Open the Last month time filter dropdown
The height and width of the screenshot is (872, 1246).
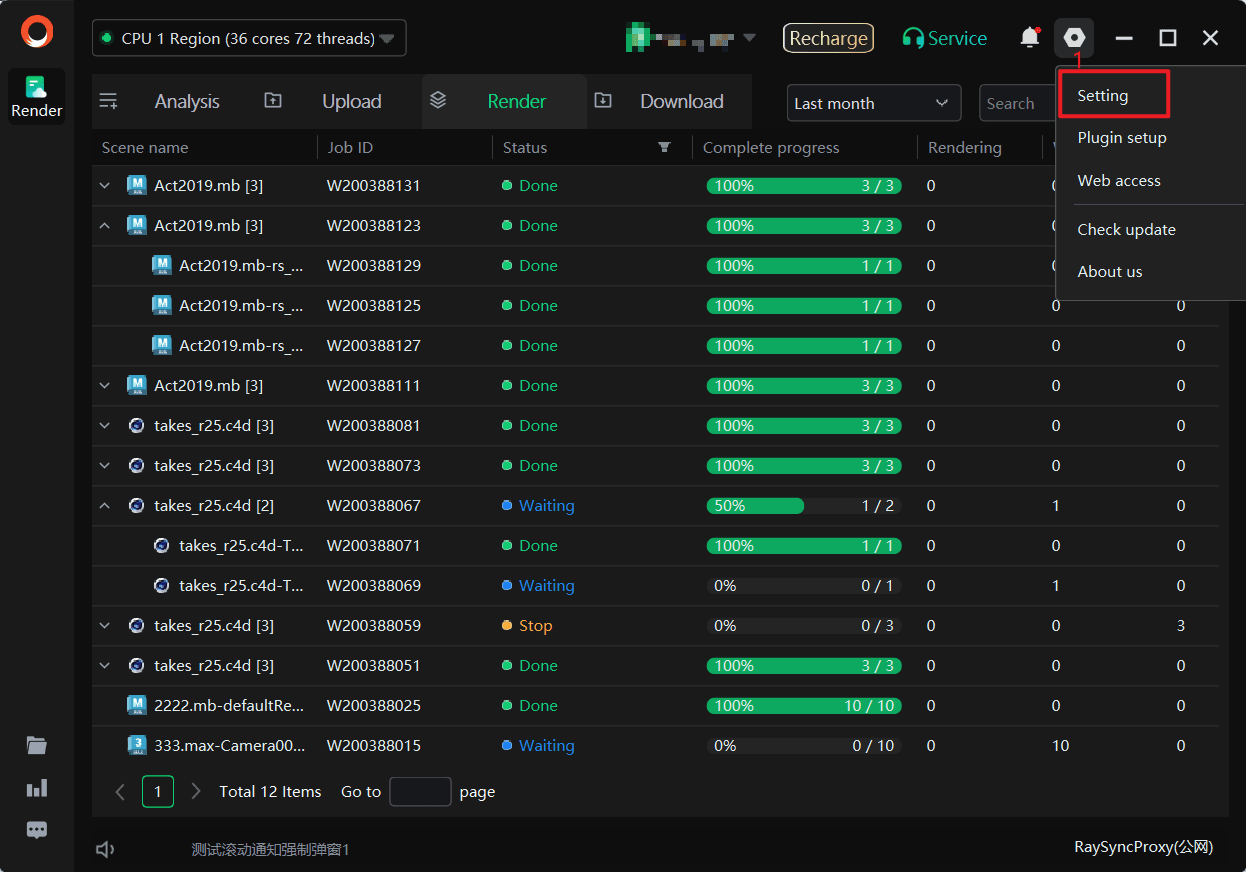pyautogui.click(x=873, y=103)
